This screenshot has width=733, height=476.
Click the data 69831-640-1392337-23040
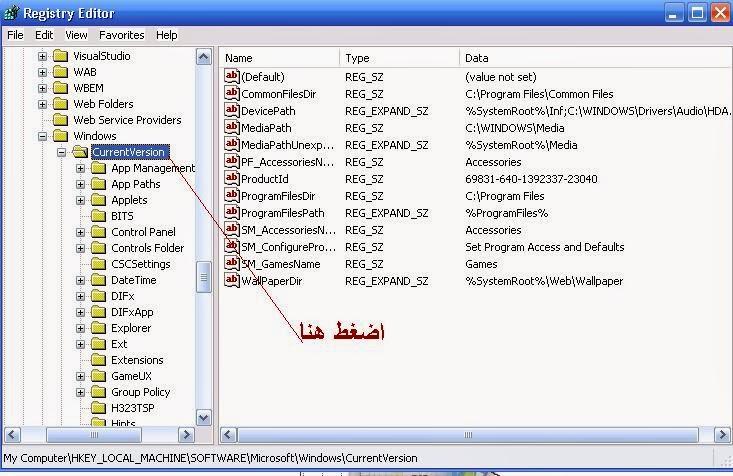(x=531, y=179)
